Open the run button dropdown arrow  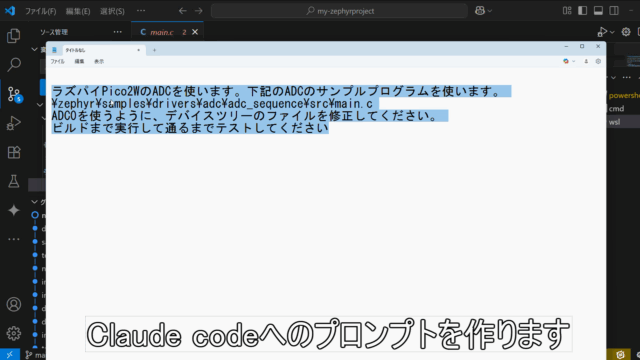pyautogui.click(x=612, y=32)
